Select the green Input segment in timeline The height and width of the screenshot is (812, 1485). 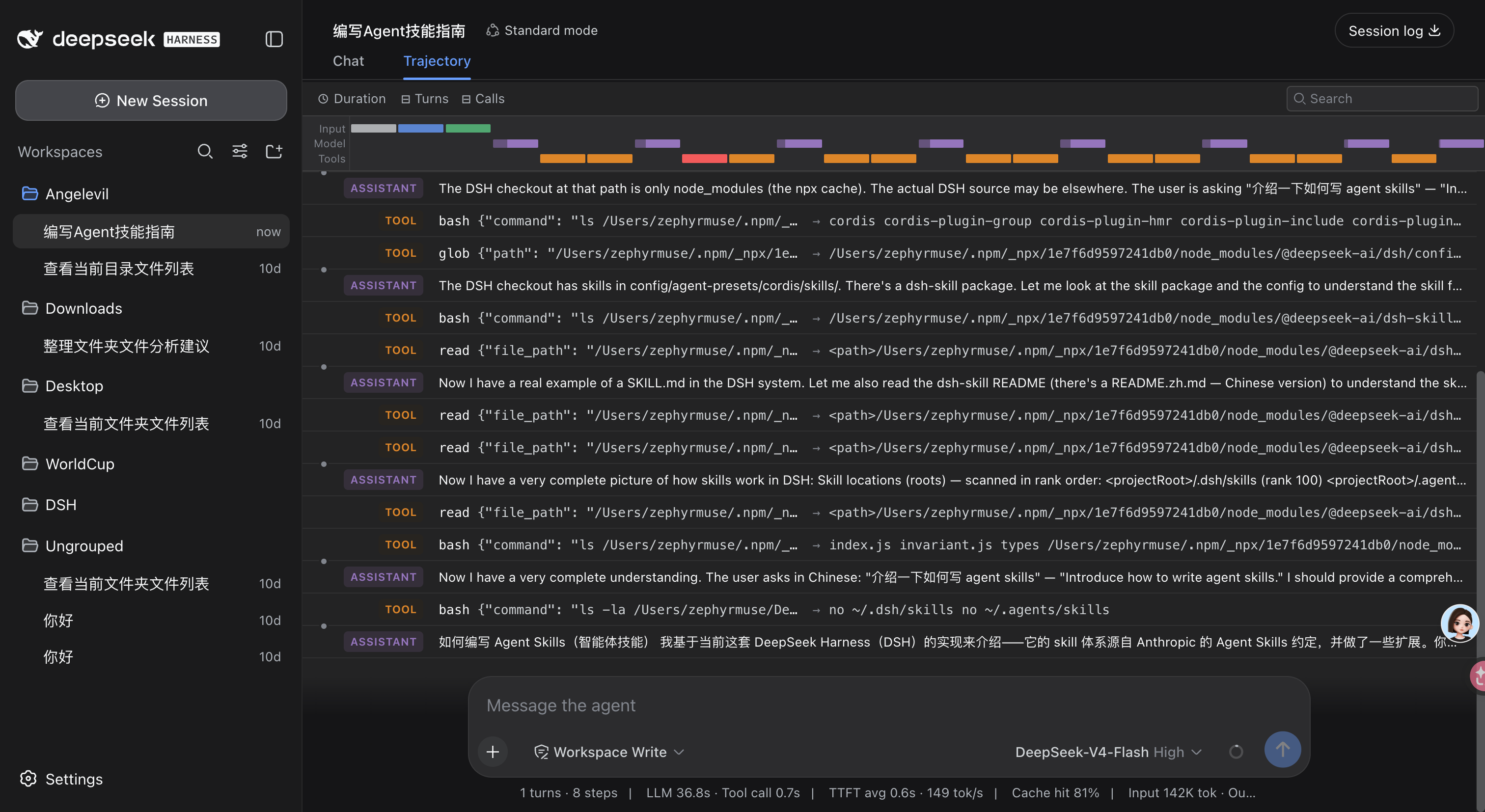[468, 129]
